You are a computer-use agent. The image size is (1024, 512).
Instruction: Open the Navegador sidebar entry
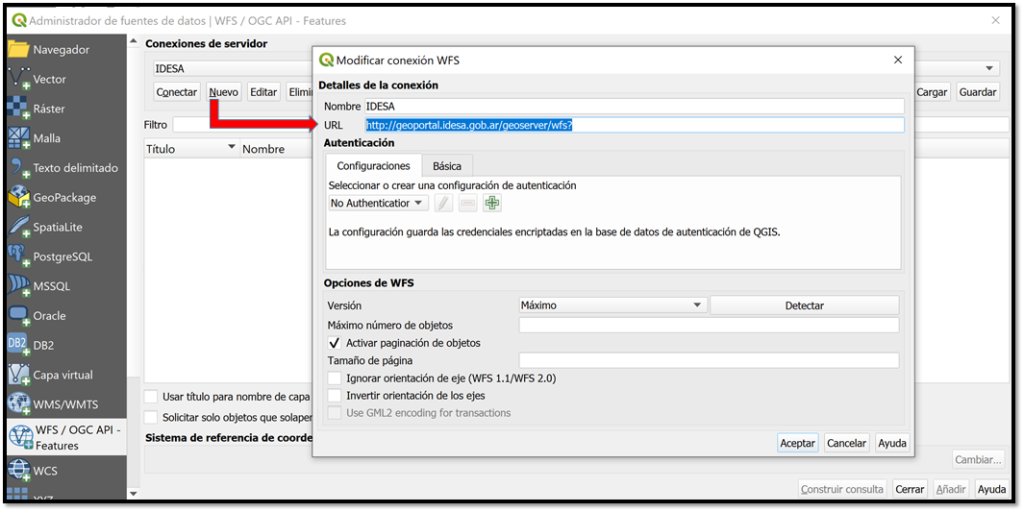point(65,50)
